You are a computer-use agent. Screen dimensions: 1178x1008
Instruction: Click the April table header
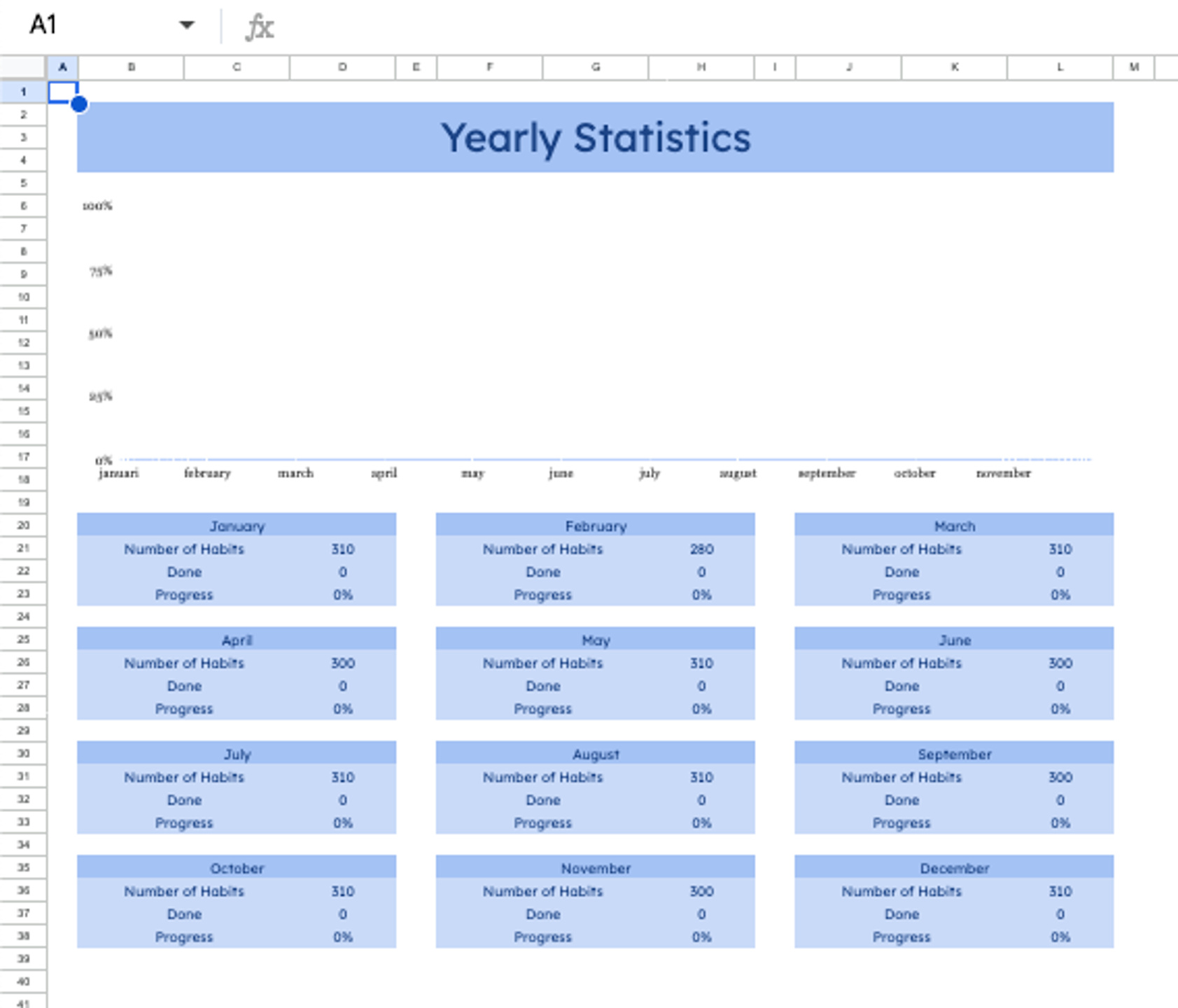coord(237,639)
